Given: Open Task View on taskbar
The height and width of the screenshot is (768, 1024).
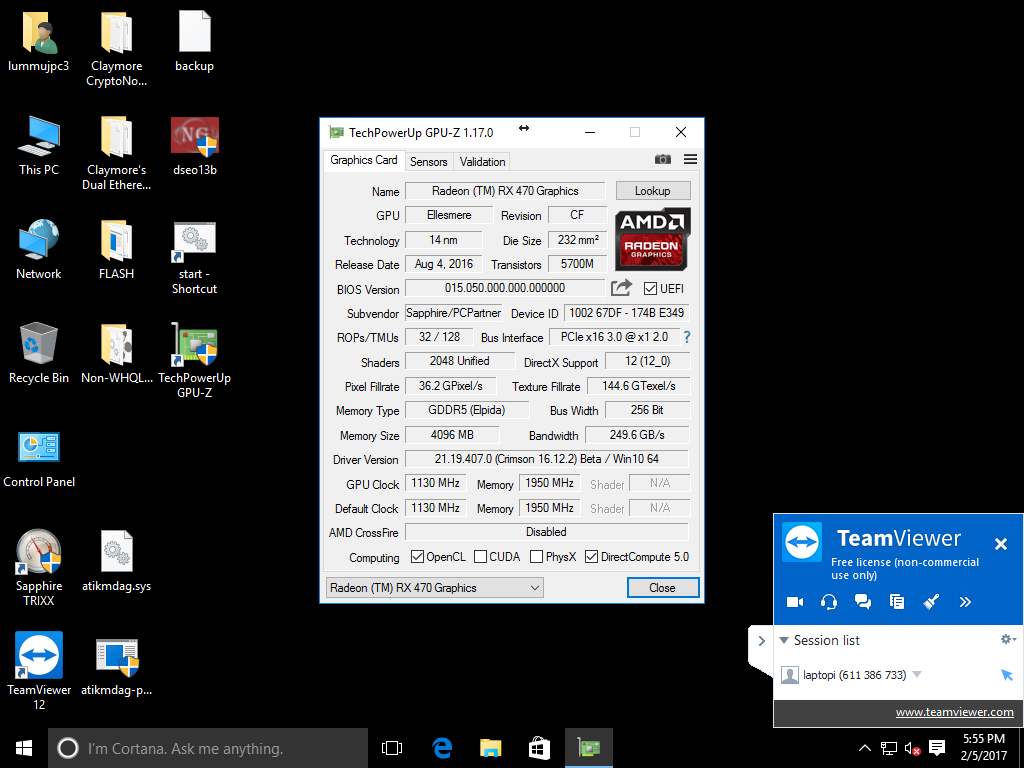Looking at the screenshot, I should coord(392,748).
